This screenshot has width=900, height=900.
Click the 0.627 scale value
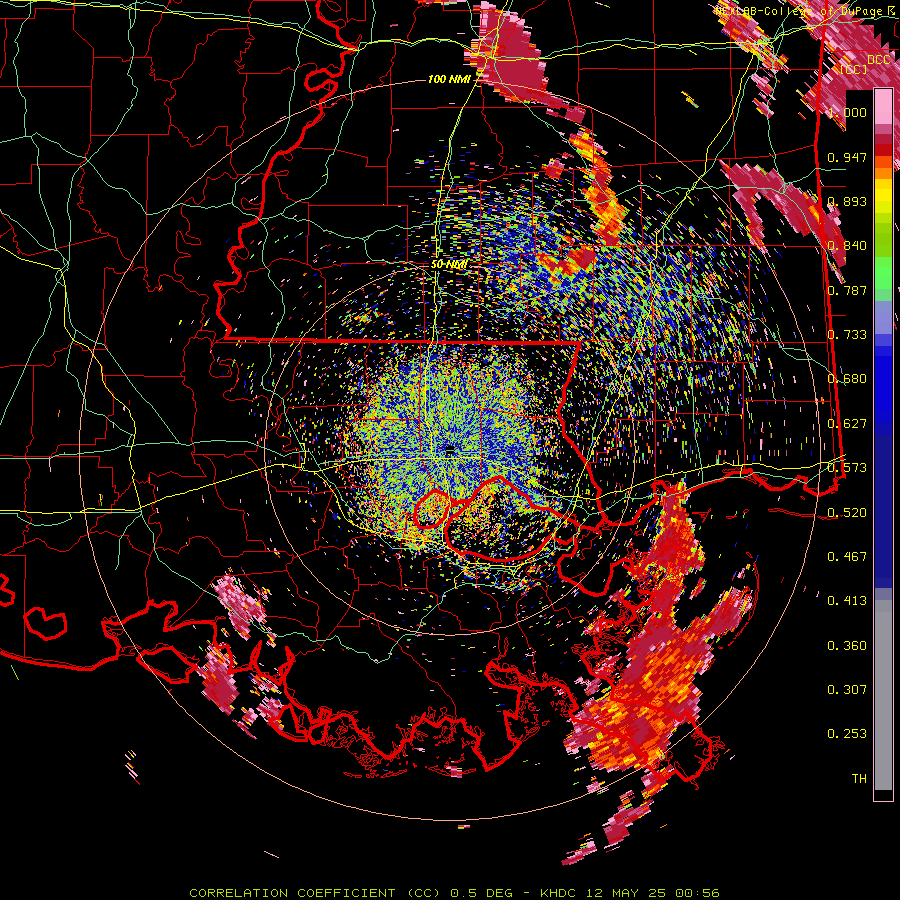coord(847,424)
